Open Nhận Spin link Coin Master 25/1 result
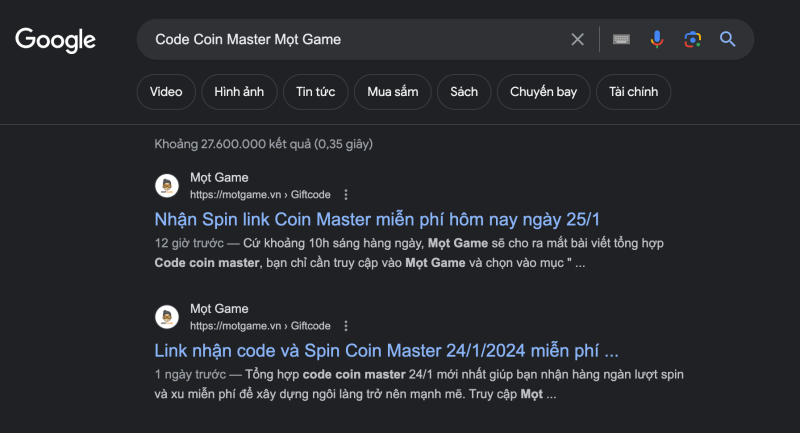 [377, 219]
